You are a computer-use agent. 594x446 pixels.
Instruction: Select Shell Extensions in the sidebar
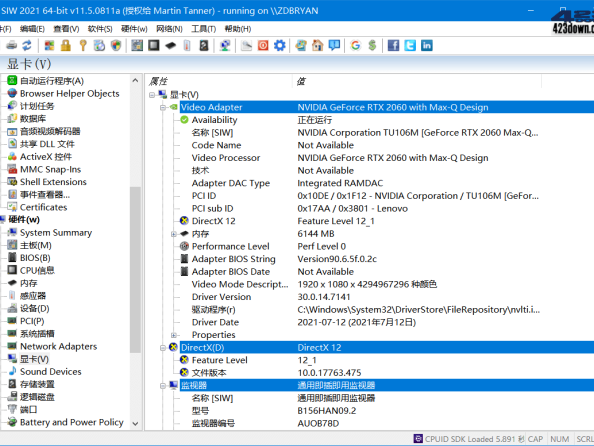(x=53, y=182)
